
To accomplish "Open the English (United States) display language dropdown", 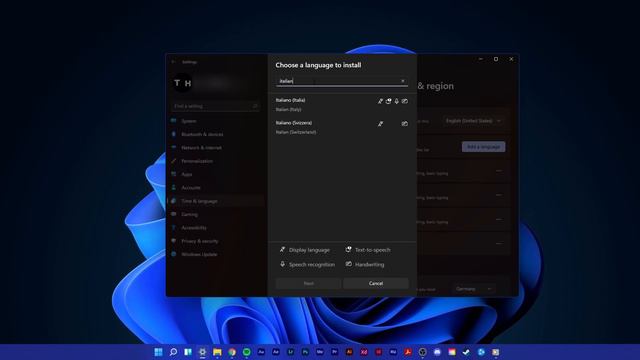I will pyautogui.click(x=473, y=121).
